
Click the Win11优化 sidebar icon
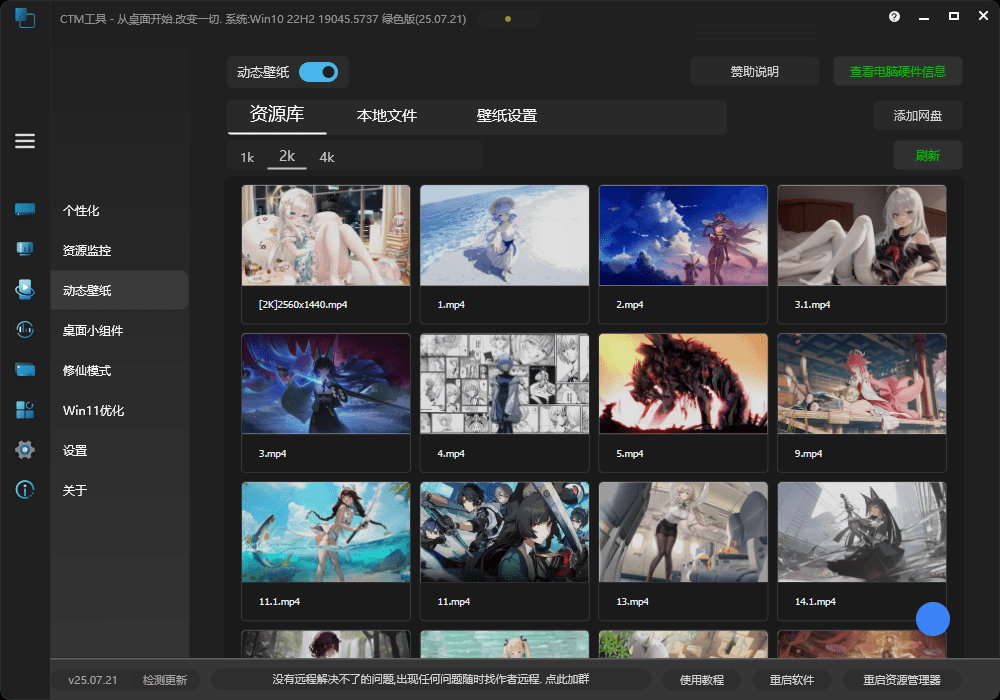pos(25,410)
